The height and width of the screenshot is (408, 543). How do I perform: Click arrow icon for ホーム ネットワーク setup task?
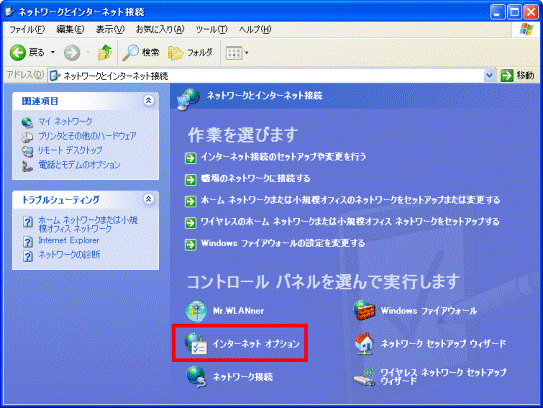190,201
